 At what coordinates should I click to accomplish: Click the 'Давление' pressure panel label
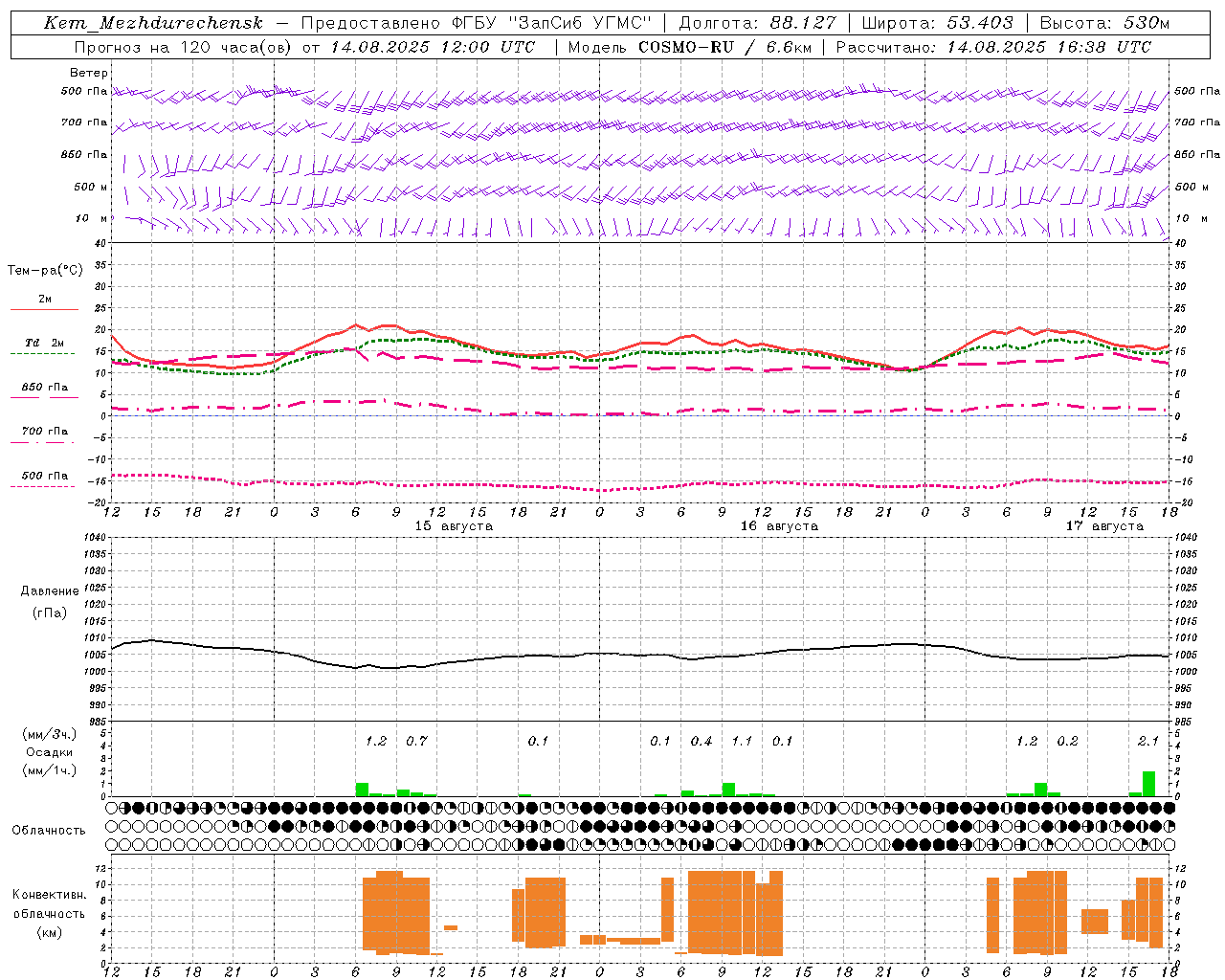[50, 591]
